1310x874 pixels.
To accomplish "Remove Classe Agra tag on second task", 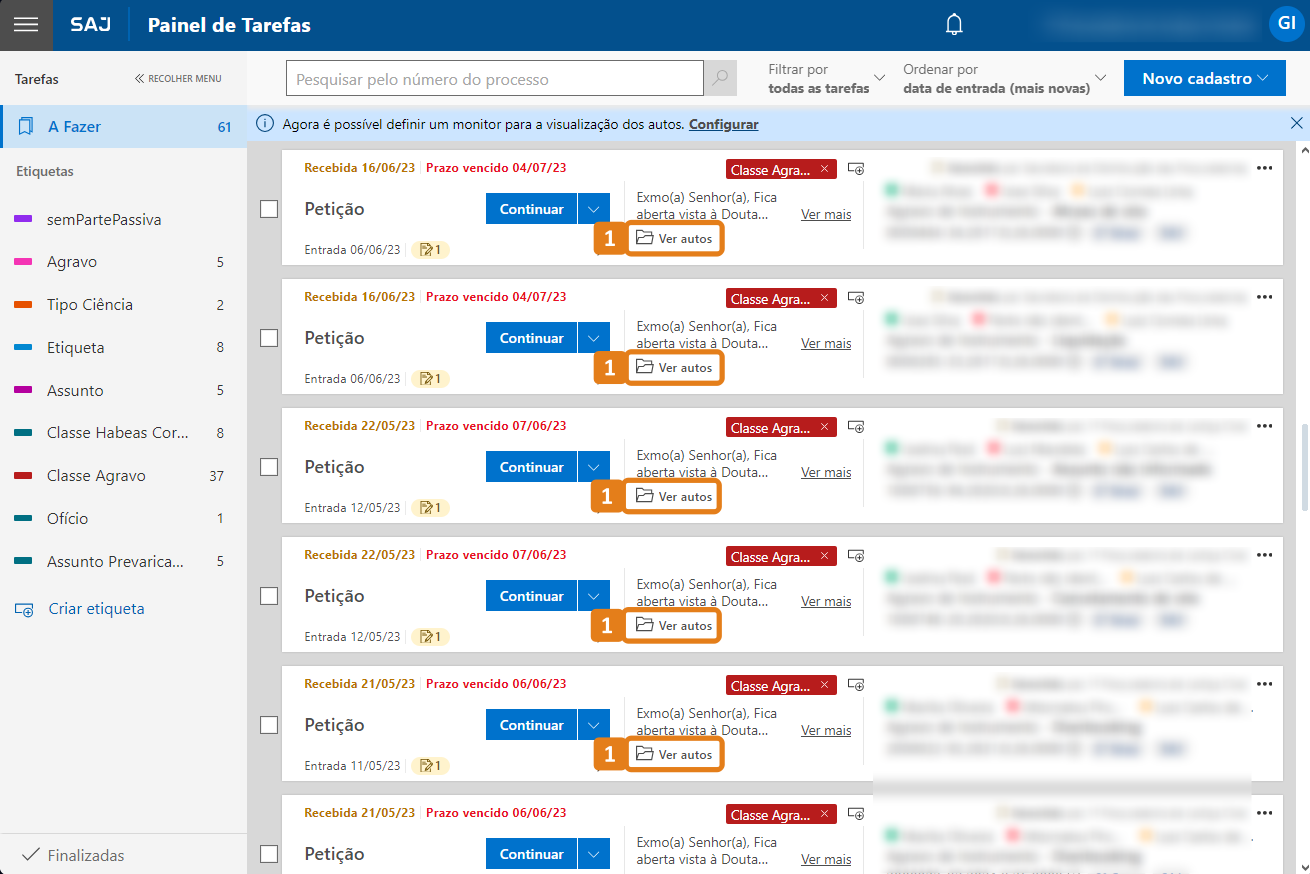I will [x=824, y=299].
